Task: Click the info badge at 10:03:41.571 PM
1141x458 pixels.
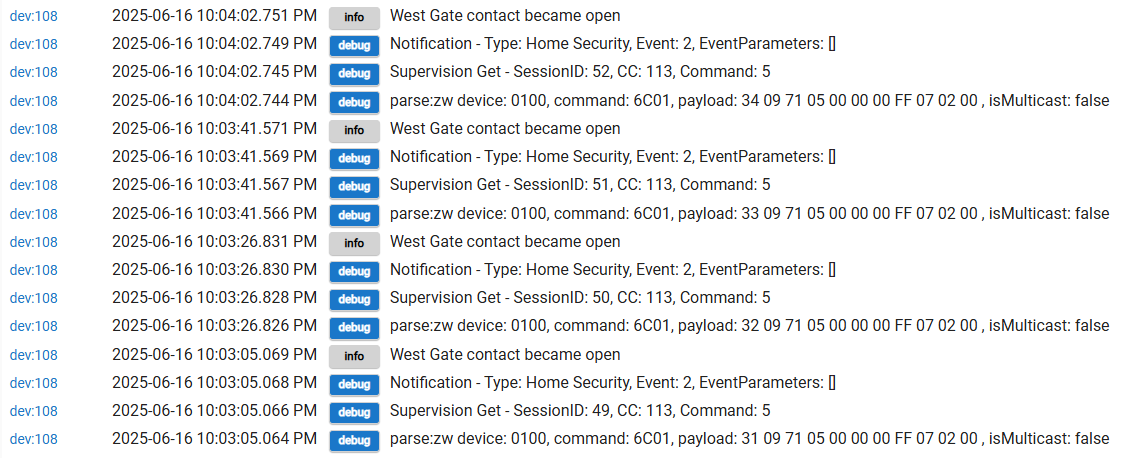Action: click(354, 130)
